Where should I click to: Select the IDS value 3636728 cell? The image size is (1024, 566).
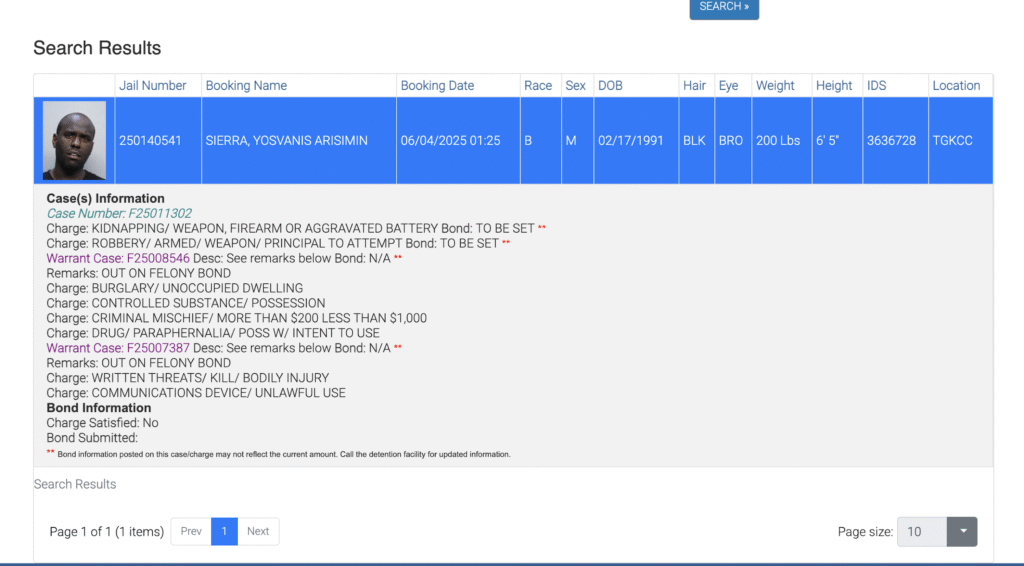[891, 141]
